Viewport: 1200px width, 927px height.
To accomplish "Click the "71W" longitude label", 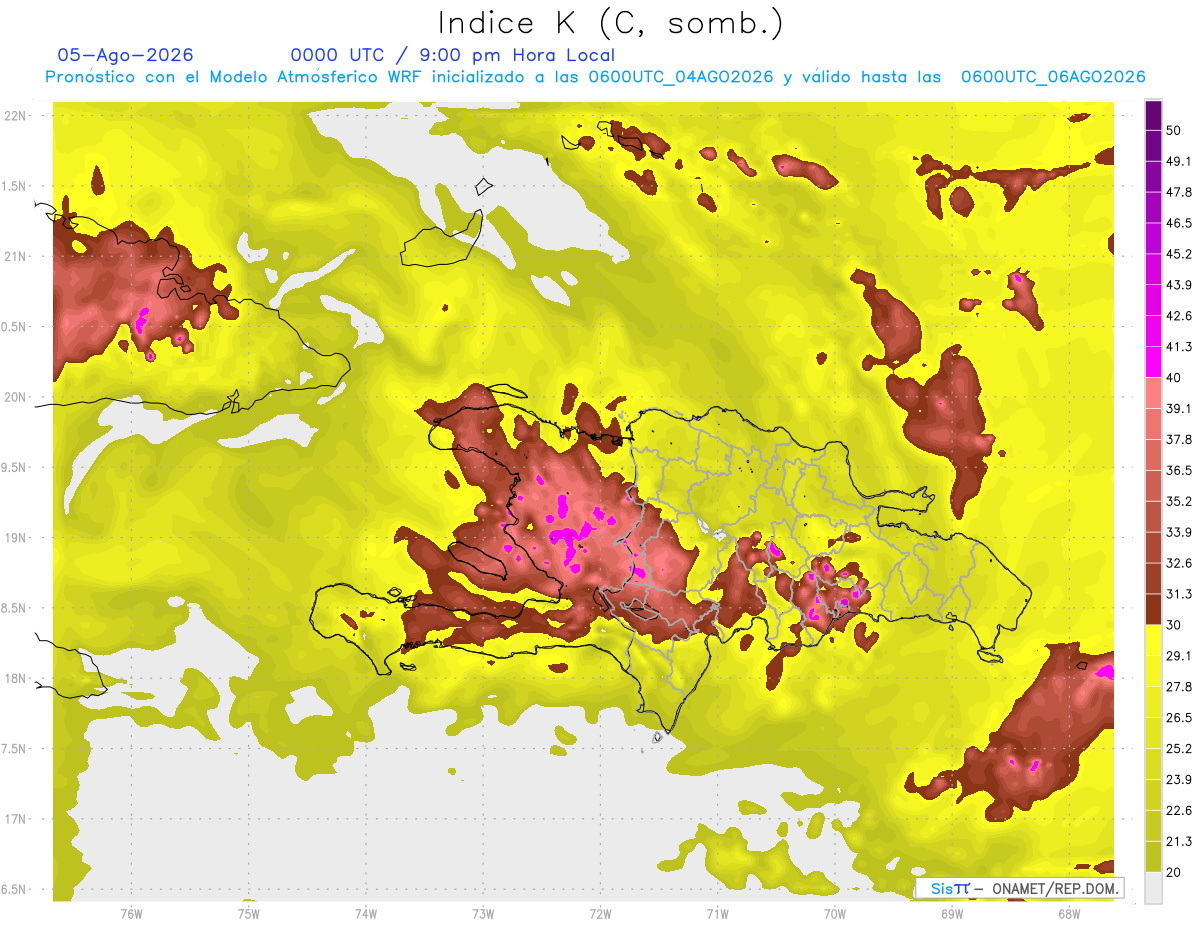I will [717, 913].
